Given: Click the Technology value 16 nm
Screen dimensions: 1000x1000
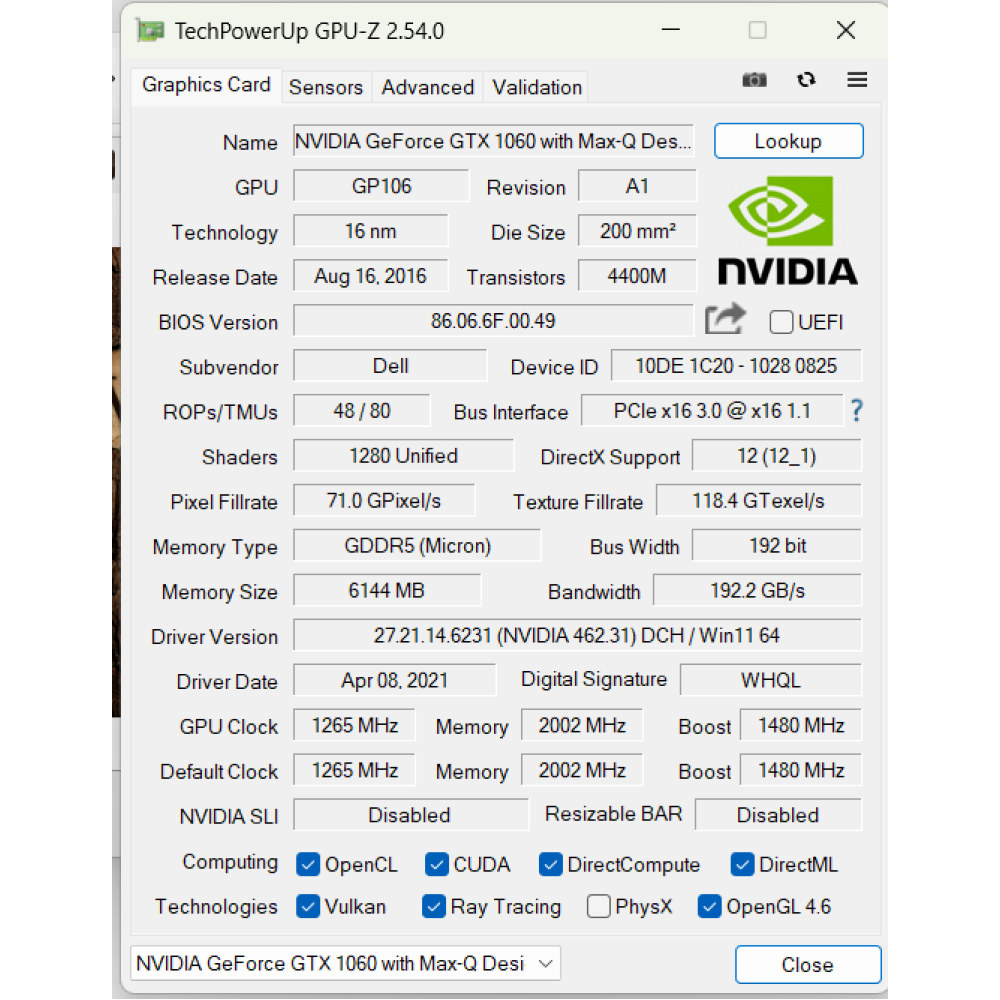Looking at the screenshot, I should (x=371, y=231).
